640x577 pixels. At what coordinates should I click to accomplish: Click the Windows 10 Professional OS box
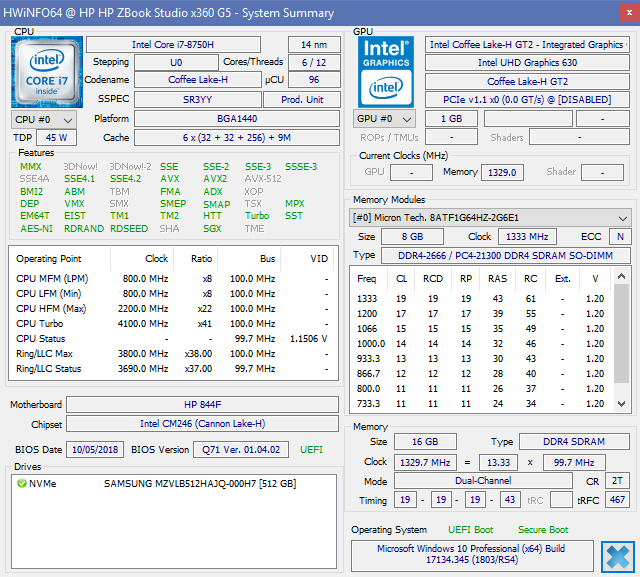[471, 556]
